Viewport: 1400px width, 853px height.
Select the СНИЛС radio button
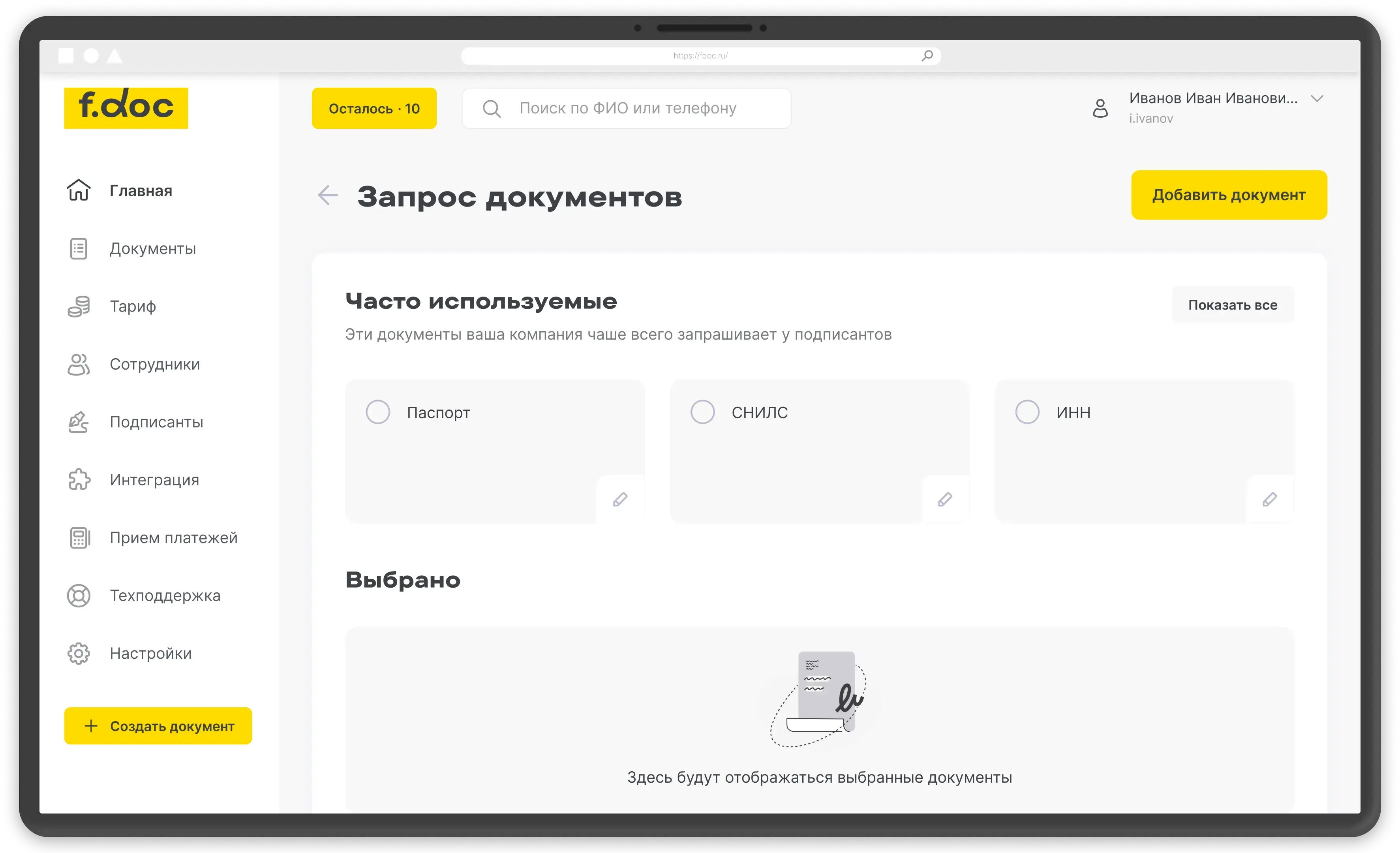pos(703,412)
